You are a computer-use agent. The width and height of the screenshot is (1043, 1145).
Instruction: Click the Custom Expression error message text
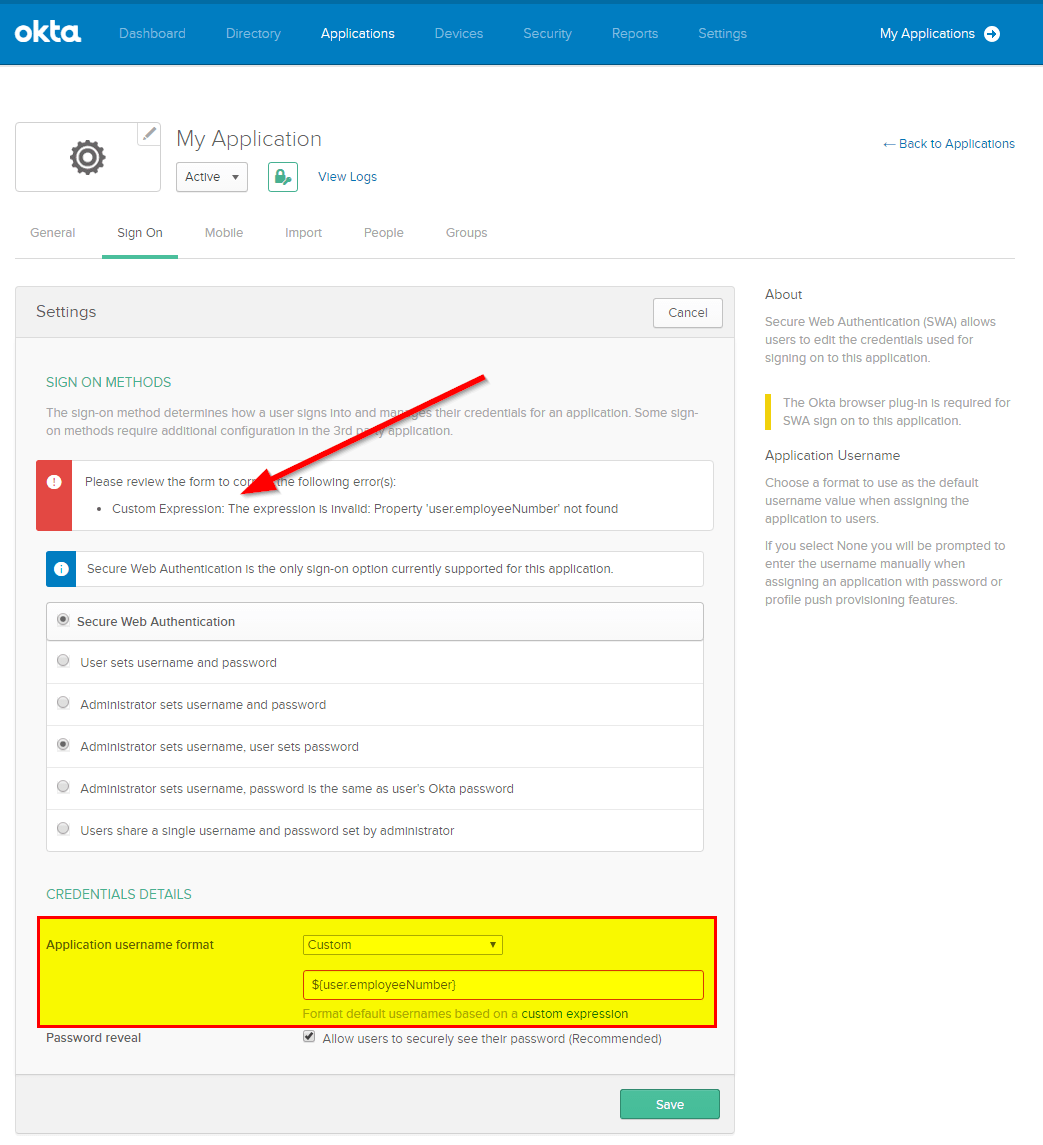(364, 509)
